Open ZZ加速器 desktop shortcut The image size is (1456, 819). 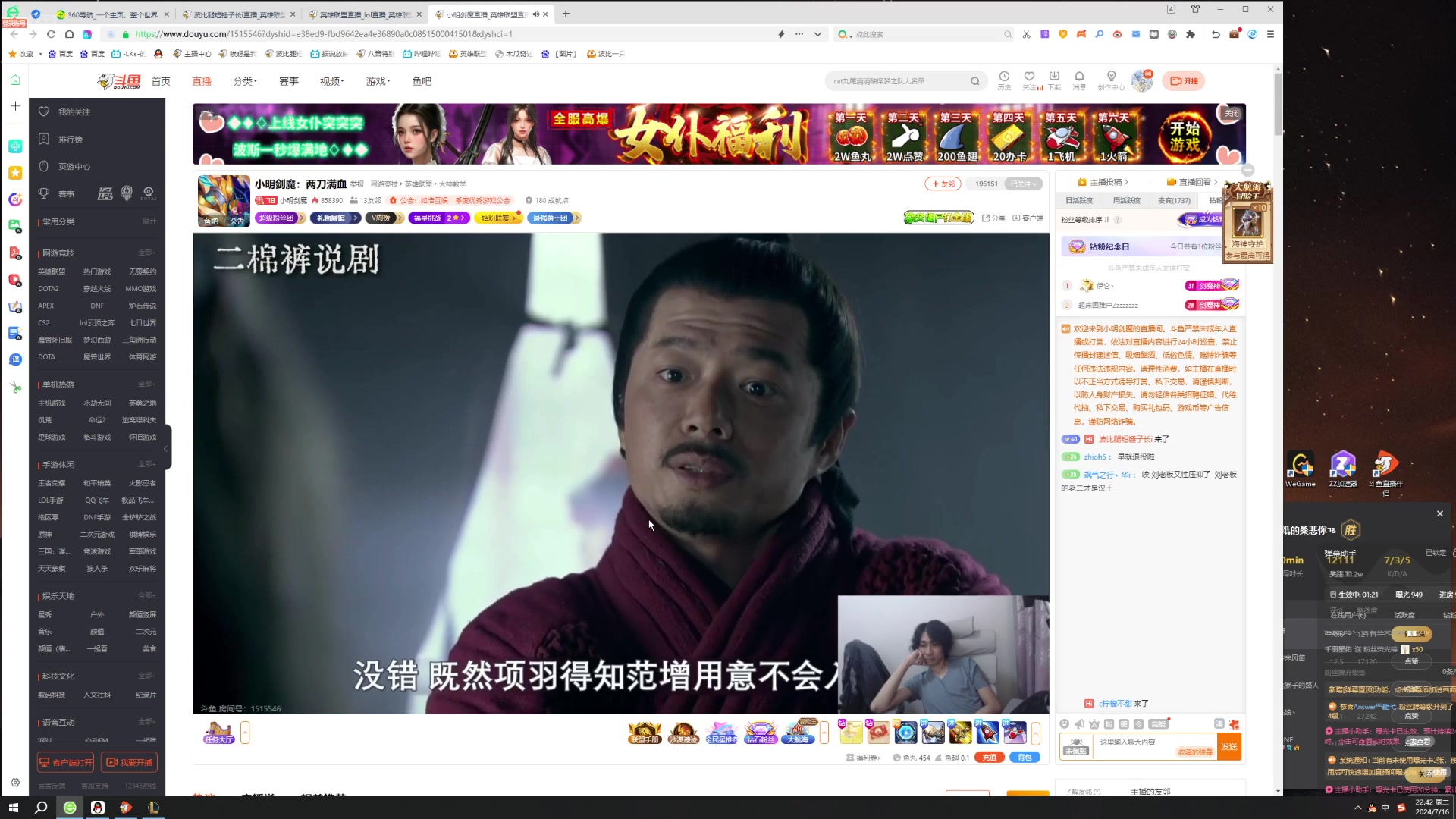pos(1342,469)
